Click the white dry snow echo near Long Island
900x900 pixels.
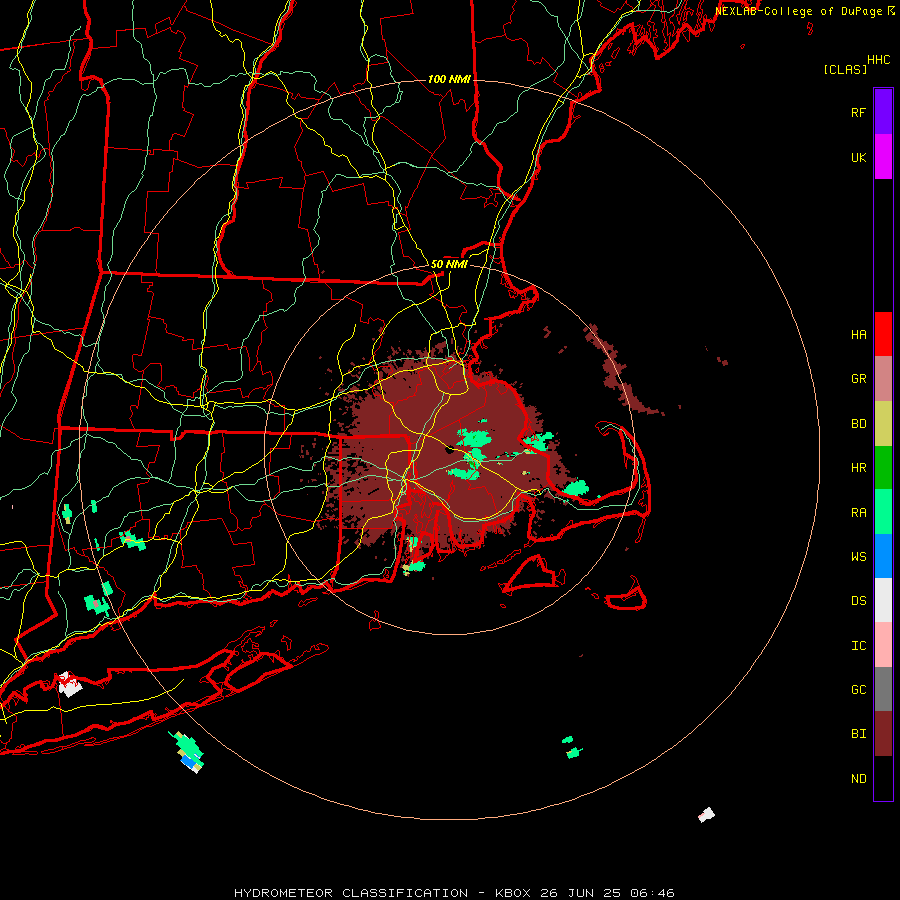(x=70, y=684)
